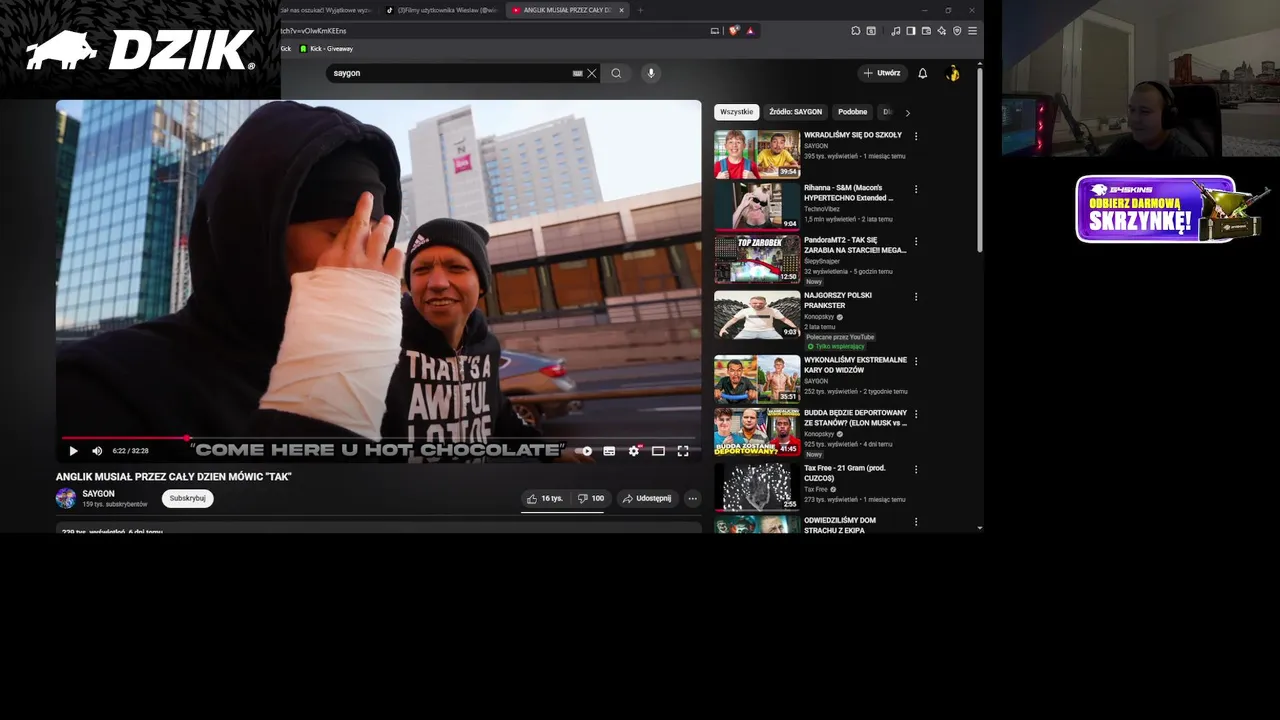The image size is (1280, 720).
Task: Dislike the video with thumbs down
Action: coord(591,498)
